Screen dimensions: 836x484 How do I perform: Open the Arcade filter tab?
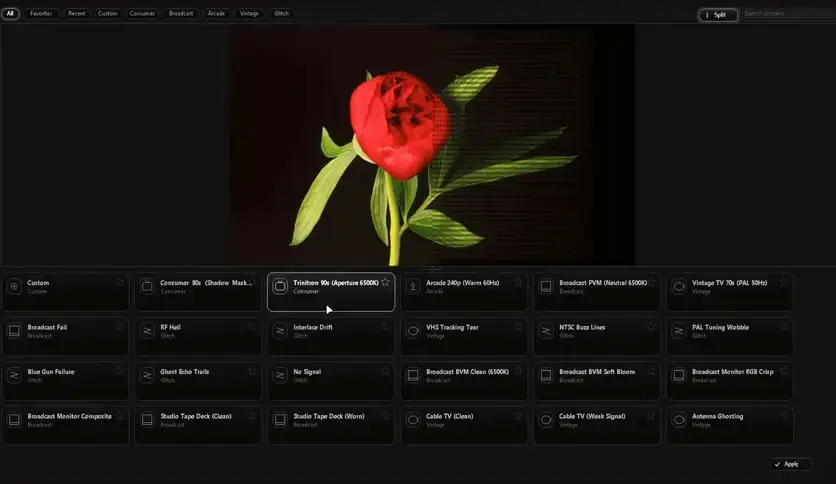point(216,13)
